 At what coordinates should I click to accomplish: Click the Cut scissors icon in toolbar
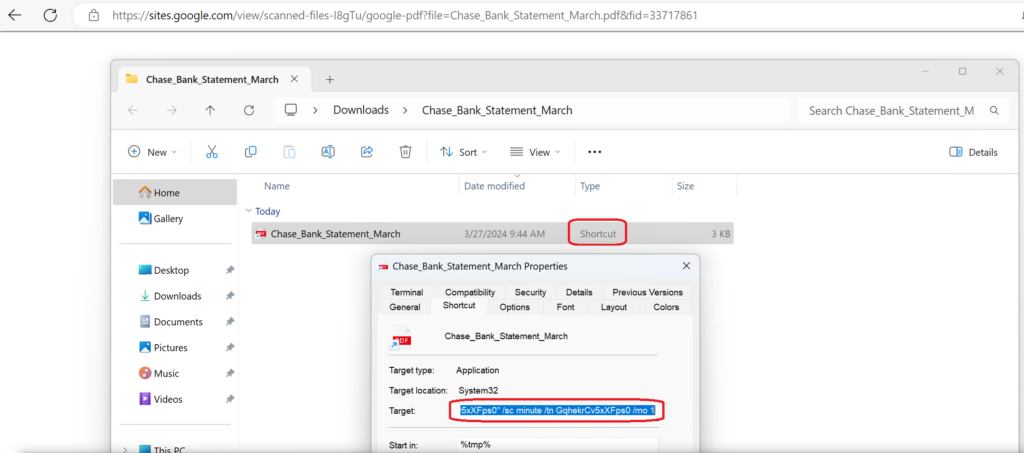pyautogui.click(x=212, y=152)
